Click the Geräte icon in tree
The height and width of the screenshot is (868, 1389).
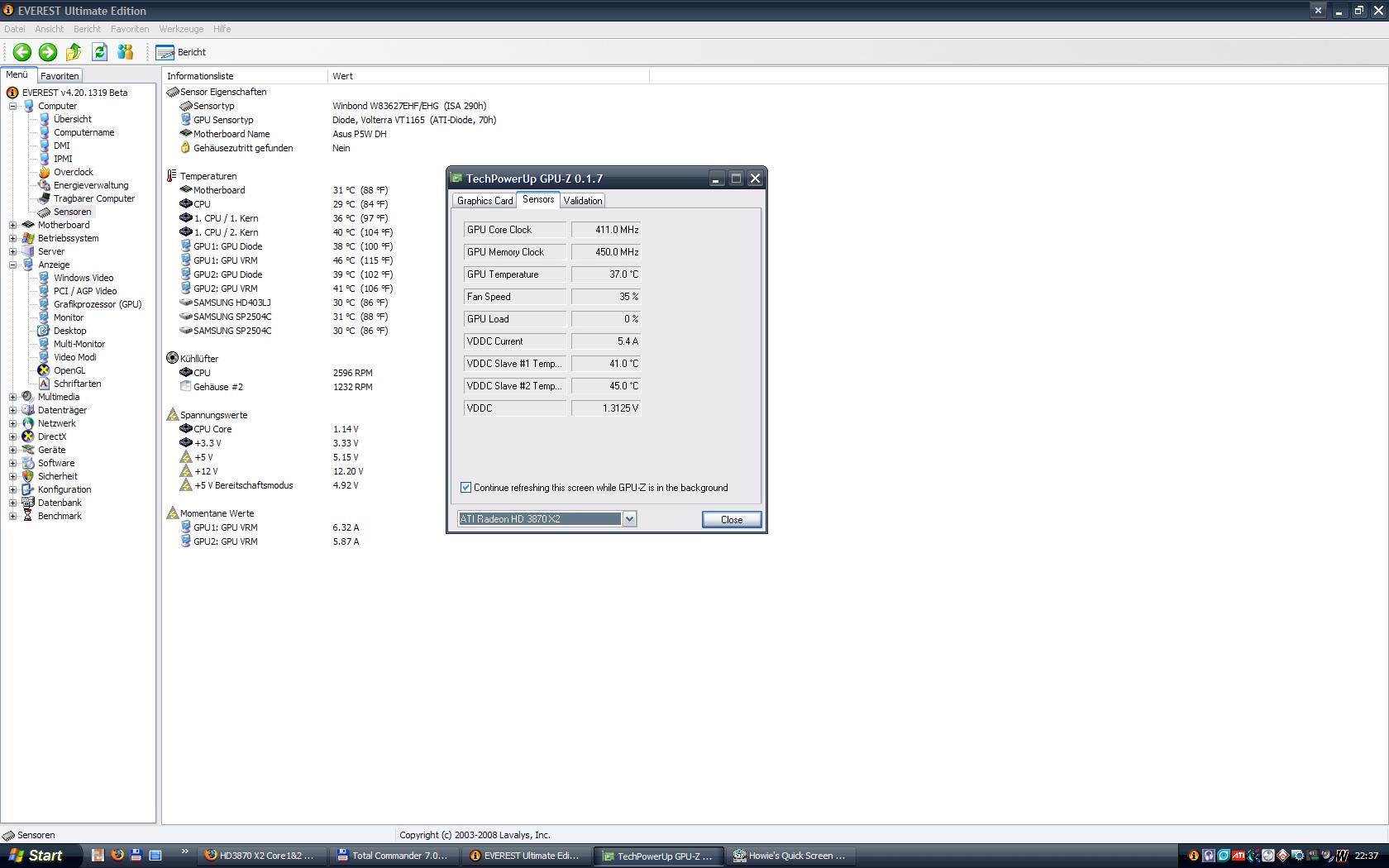pos(28,450)
